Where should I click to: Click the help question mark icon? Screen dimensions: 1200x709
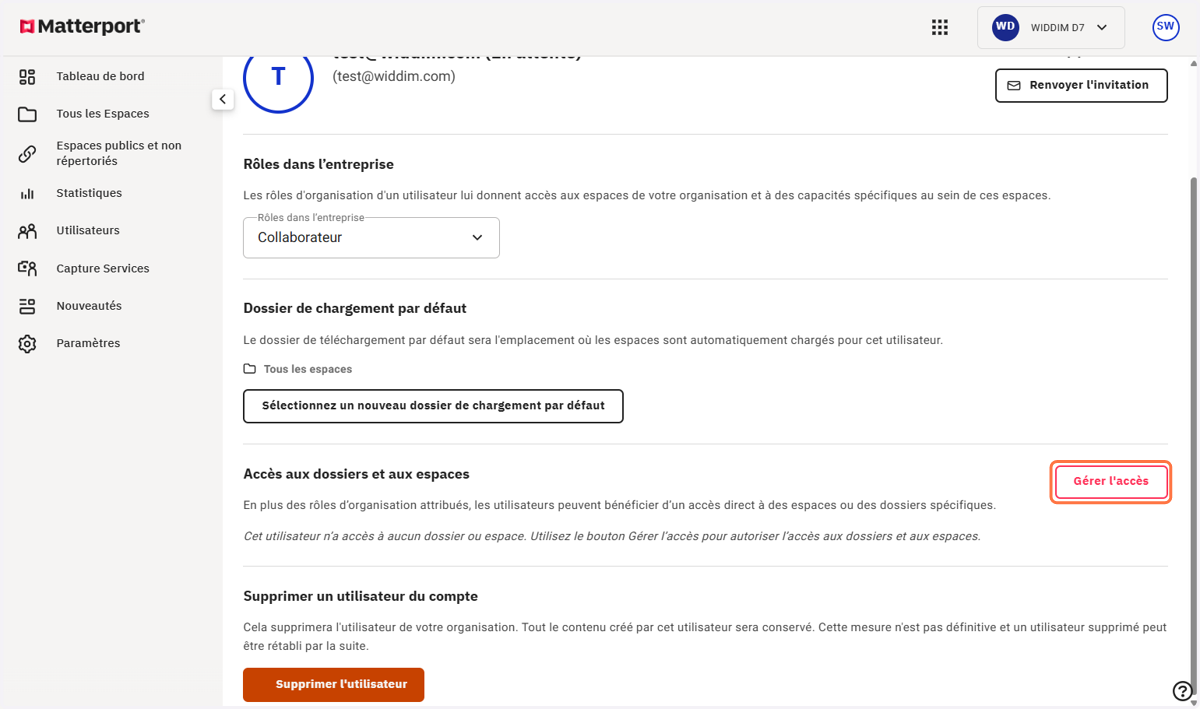tap(1182, 691)
